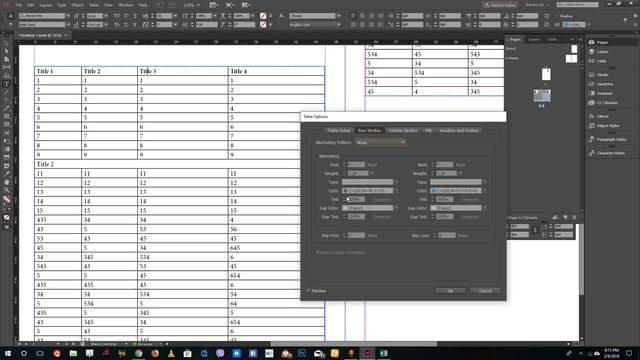Open the Layers panel icon in dock

pyautogui.click(x=591, y=52)
